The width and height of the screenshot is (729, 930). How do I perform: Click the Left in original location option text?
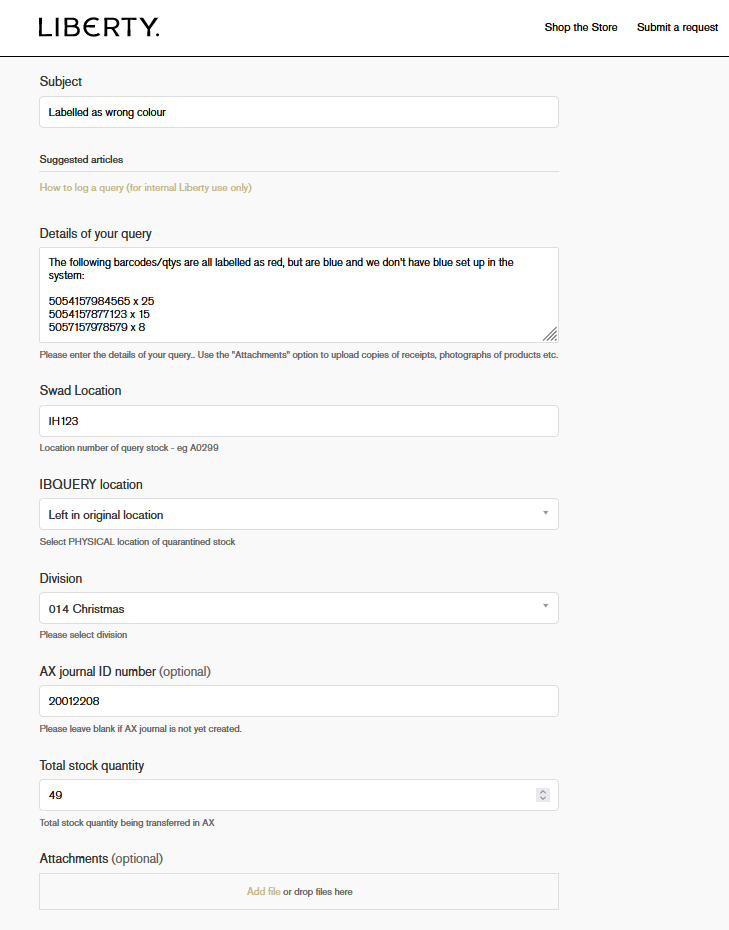point(106,515)
